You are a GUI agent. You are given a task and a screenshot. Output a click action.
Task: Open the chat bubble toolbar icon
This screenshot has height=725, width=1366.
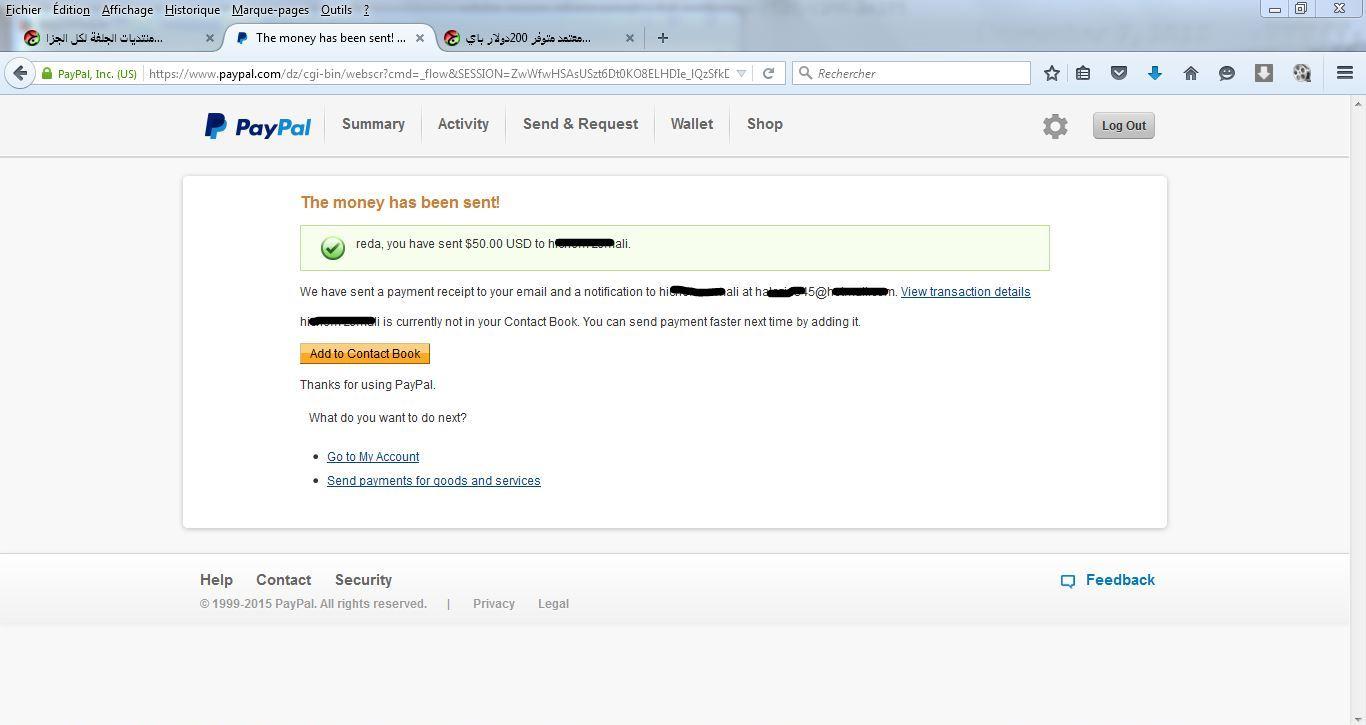pyautogui.click(x=1227, y=73)
